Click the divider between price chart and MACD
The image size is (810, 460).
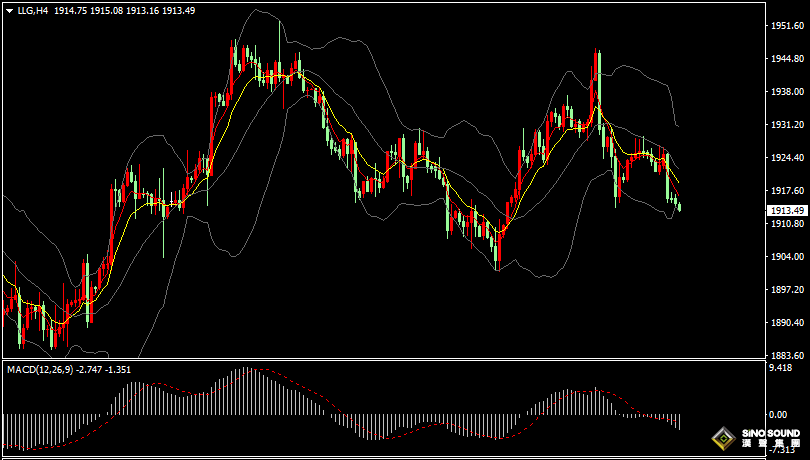(382, 359)
